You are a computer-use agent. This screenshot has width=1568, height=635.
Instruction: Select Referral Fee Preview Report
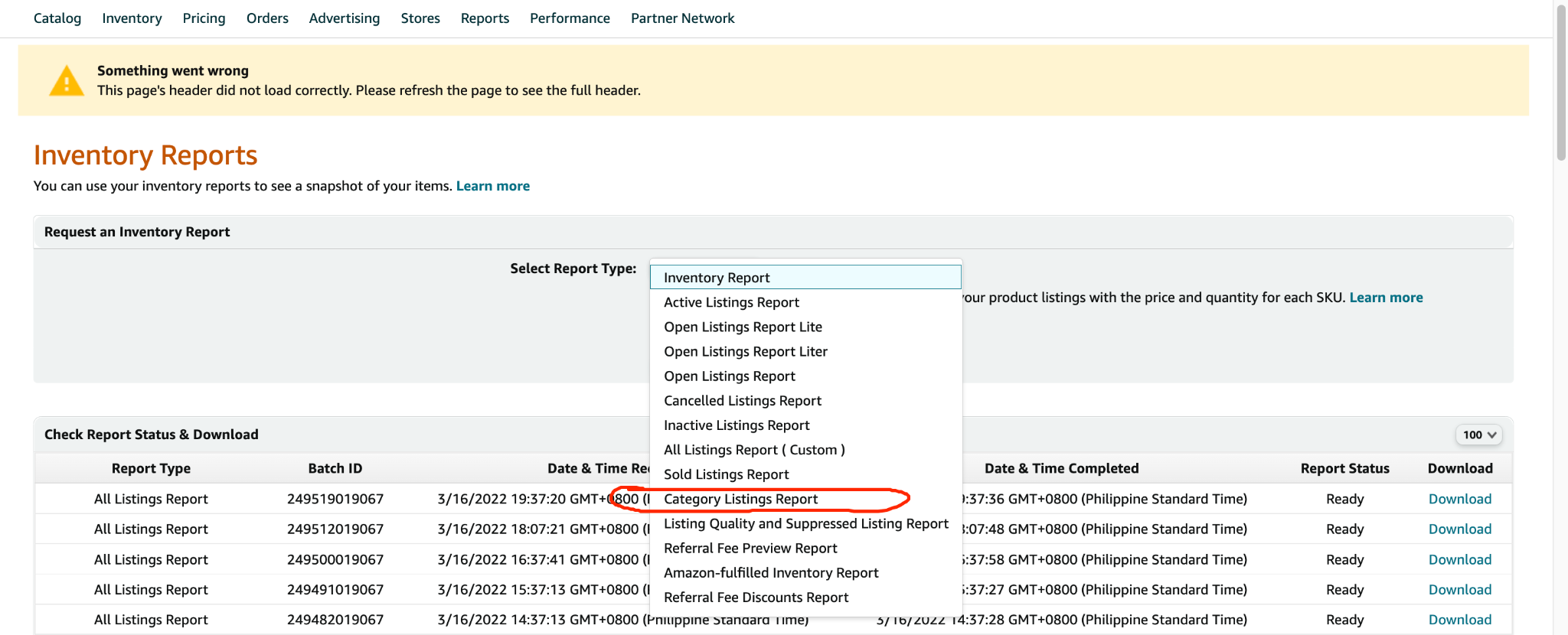(x=750, y=549)
